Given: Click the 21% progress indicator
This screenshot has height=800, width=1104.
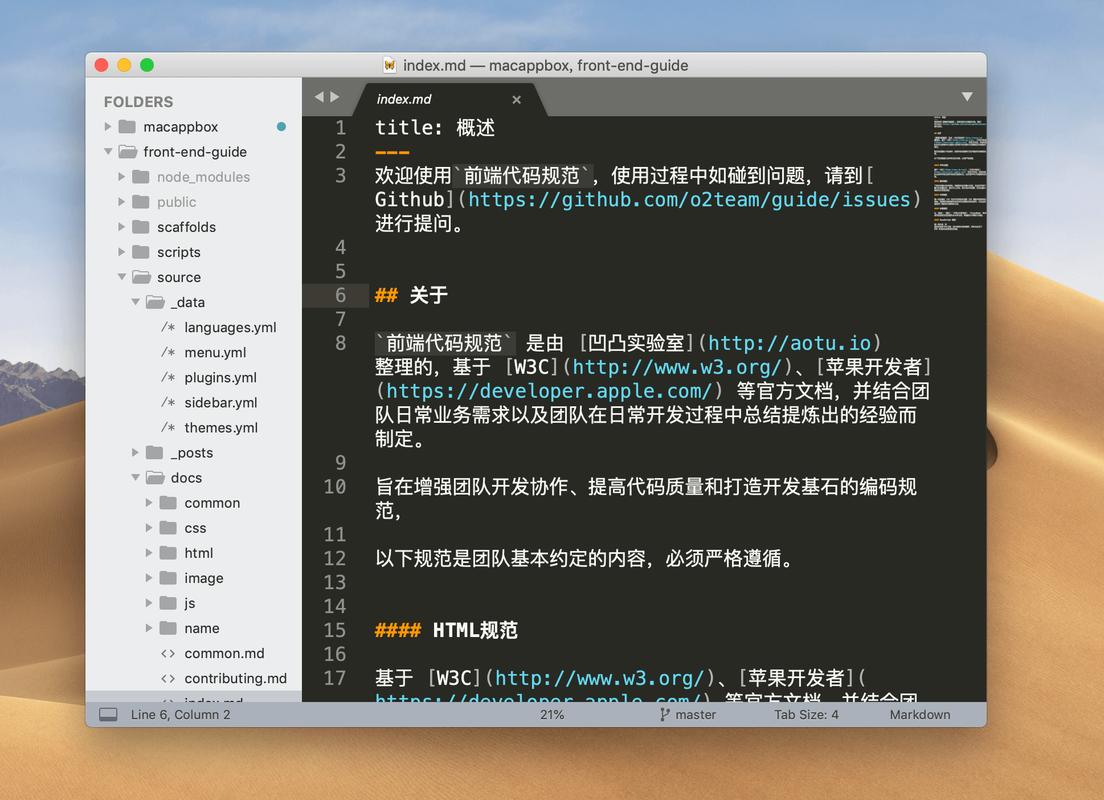Looking at the screenshot, I should point(552,714).
